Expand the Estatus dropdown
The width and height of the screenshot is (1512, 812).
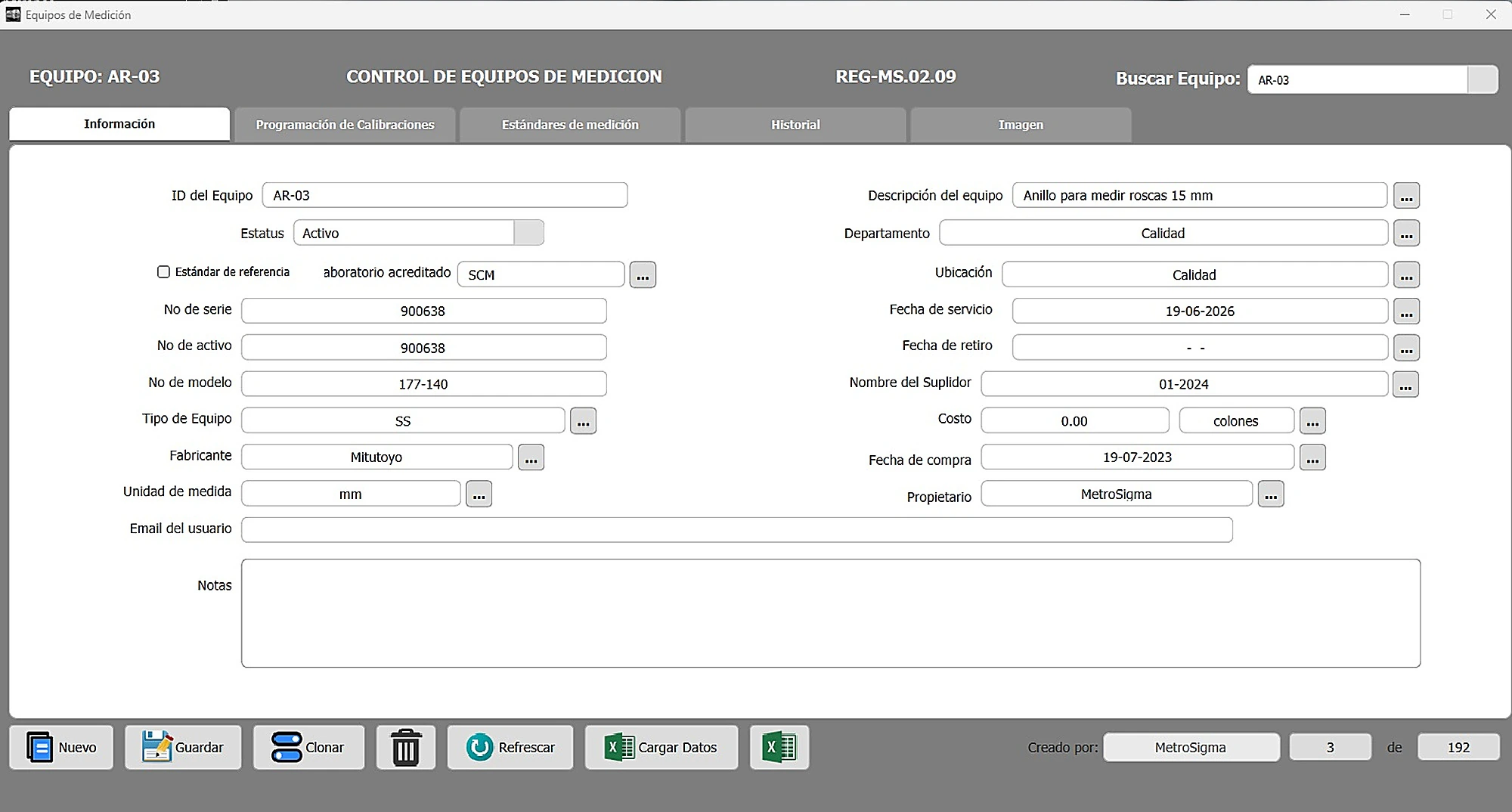point(528,233)
